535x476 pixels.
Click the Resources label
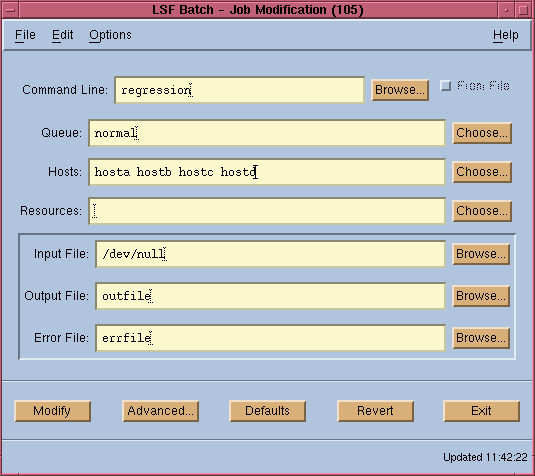click(x=51, y=211)
